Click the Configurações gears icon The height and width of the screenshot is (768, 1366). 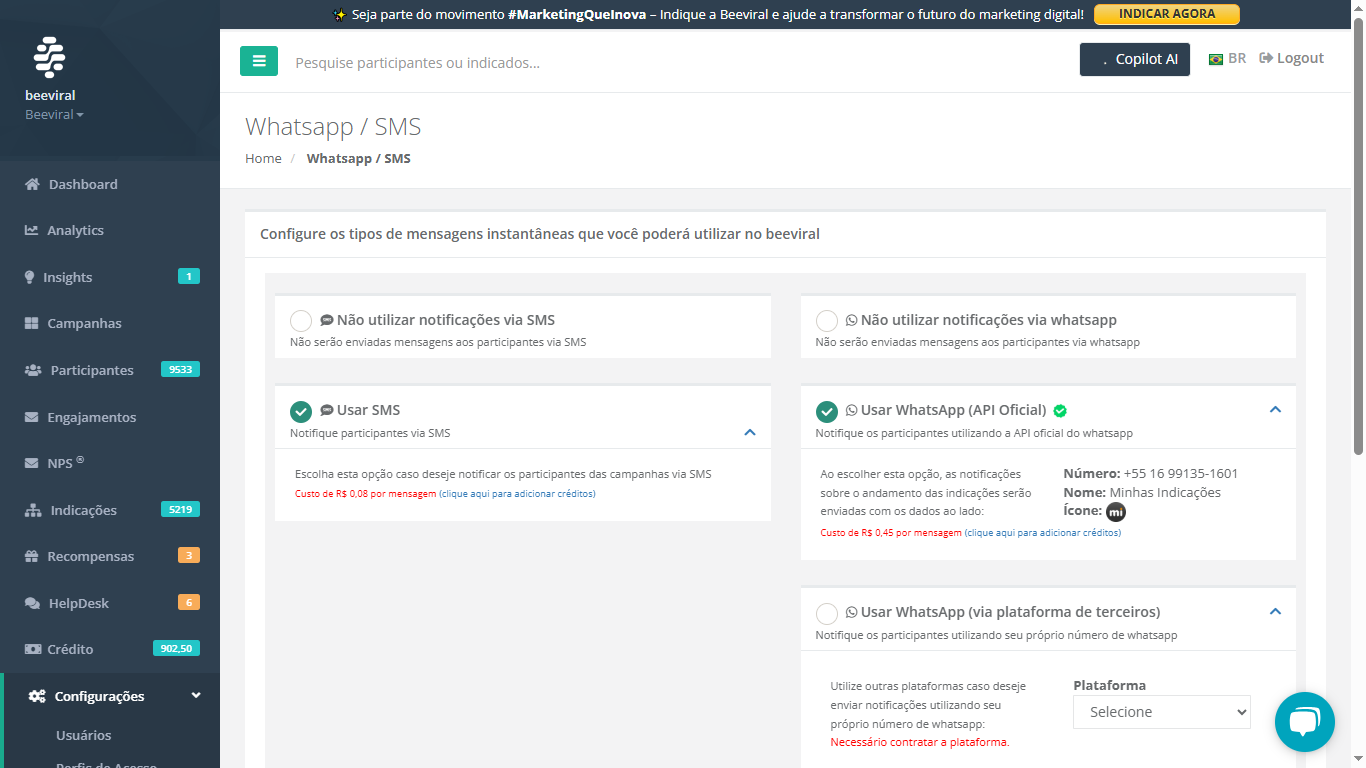point(37,696)
